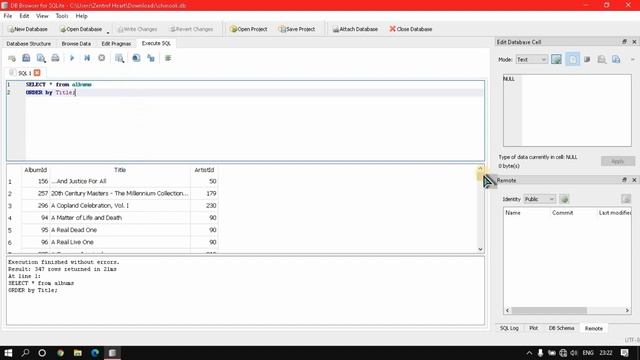Click the Revert Changes button
The height and width of the screenshot is (360, 640).
pyautogui.click(x=191, y=29)
